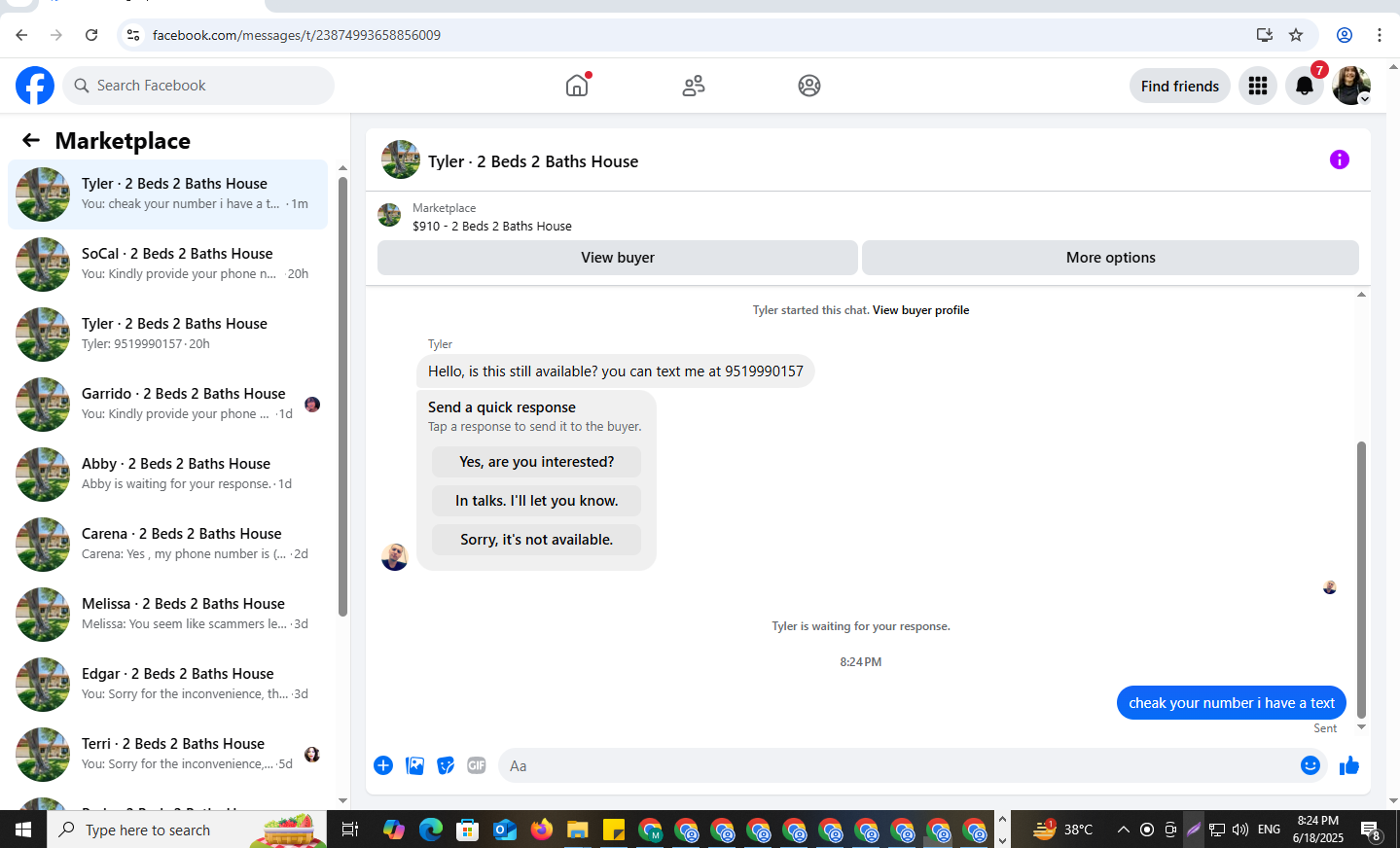Open the emoji picker in message box

coord(1310,765)
